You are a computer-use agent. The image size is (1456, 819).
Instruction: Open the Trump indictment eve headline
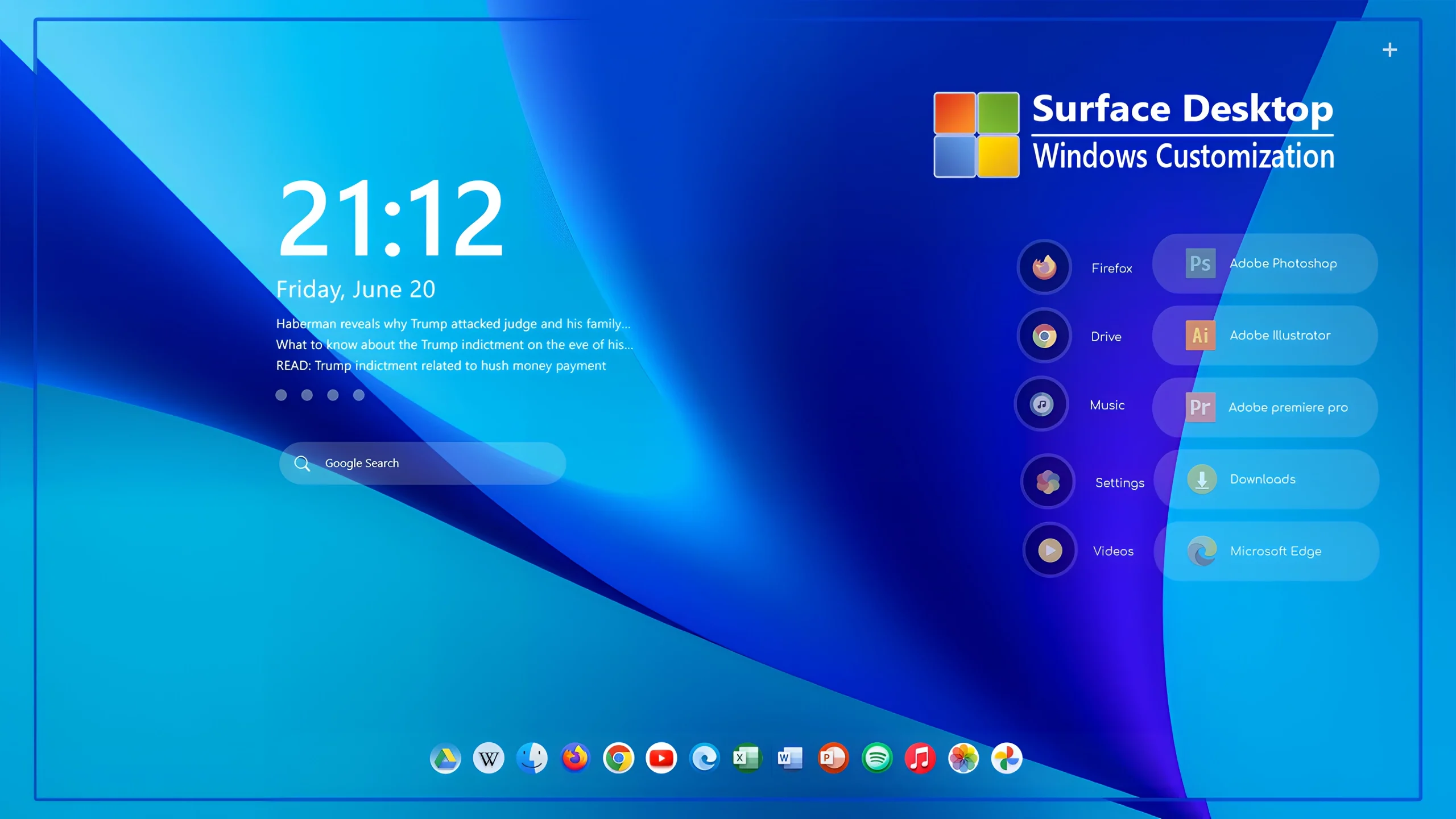(x=454, y=345)
